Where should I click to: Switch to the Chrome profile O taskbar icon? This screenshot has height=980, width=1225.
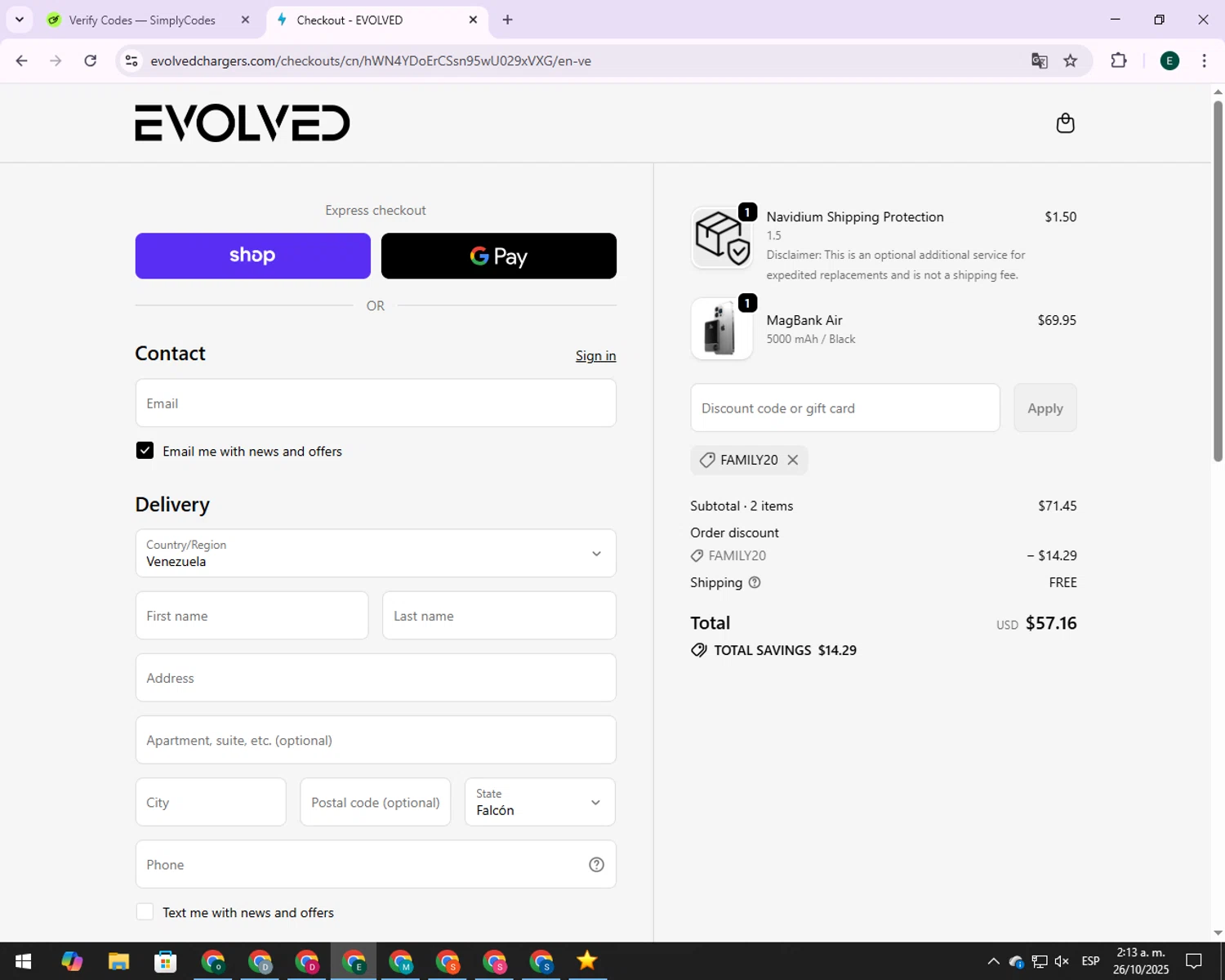pyautogui.click(x=213, y=961)
